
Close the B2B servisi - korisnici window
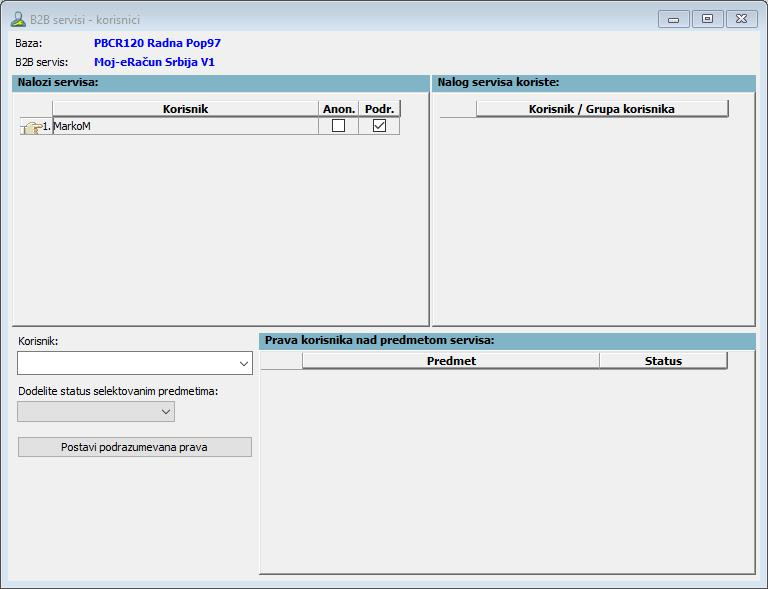coord(741,19)
